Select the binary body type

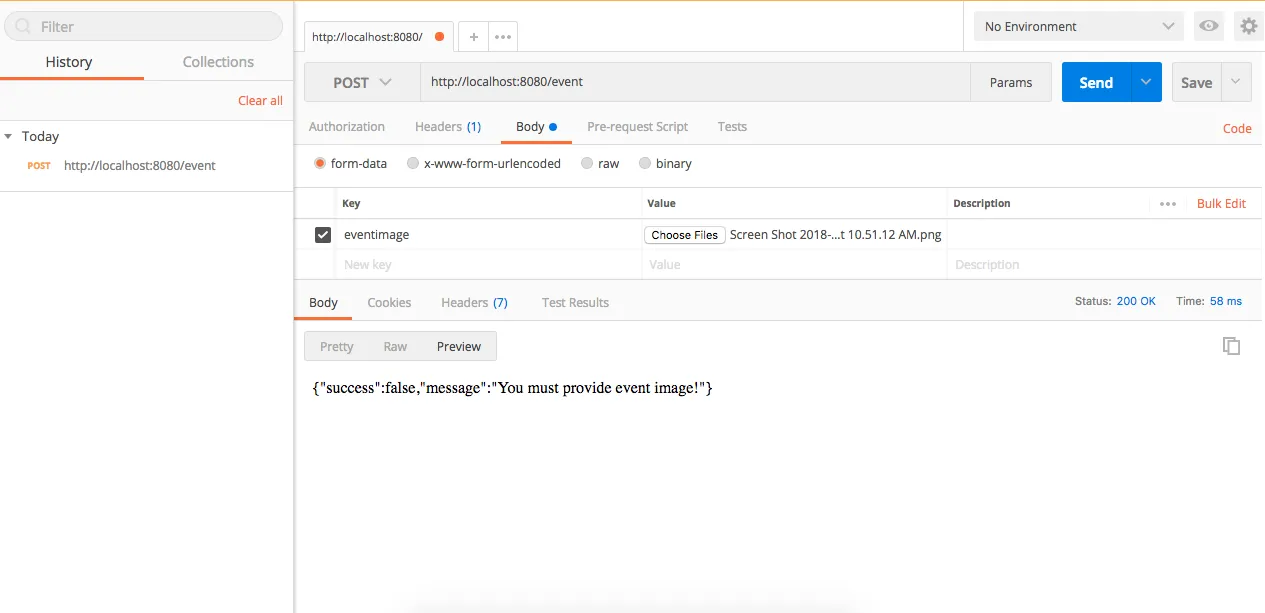(645, 163)
